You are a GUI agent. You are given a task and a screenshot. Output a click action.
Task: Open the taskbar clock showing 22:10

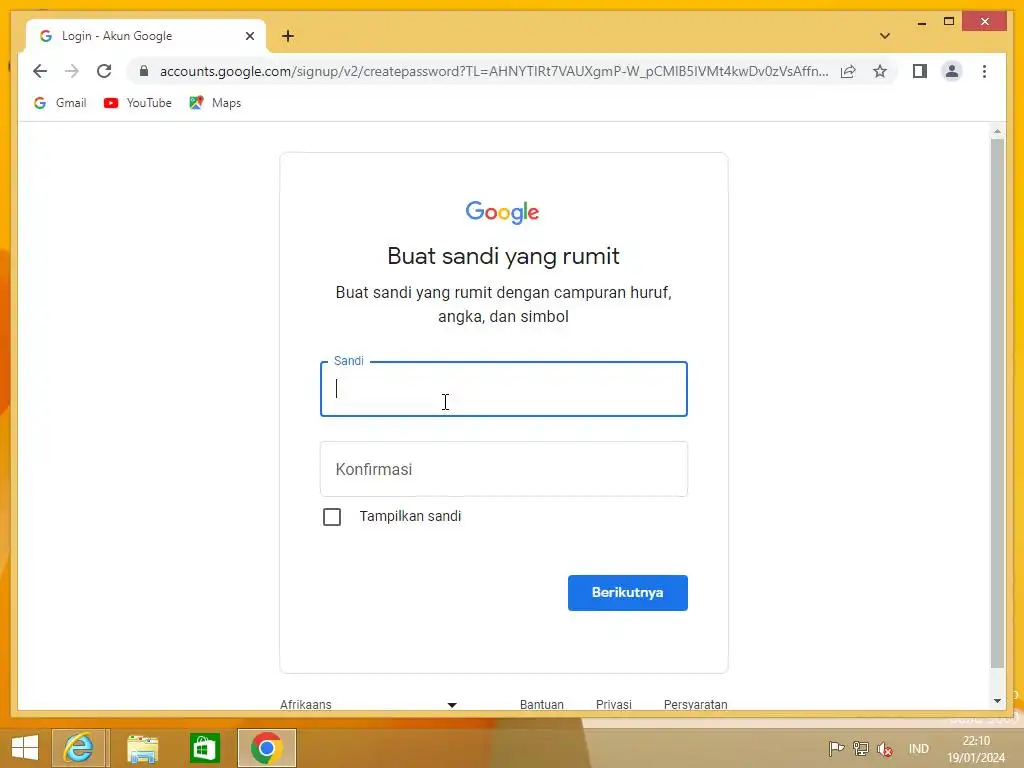click(x=976, y=749)
